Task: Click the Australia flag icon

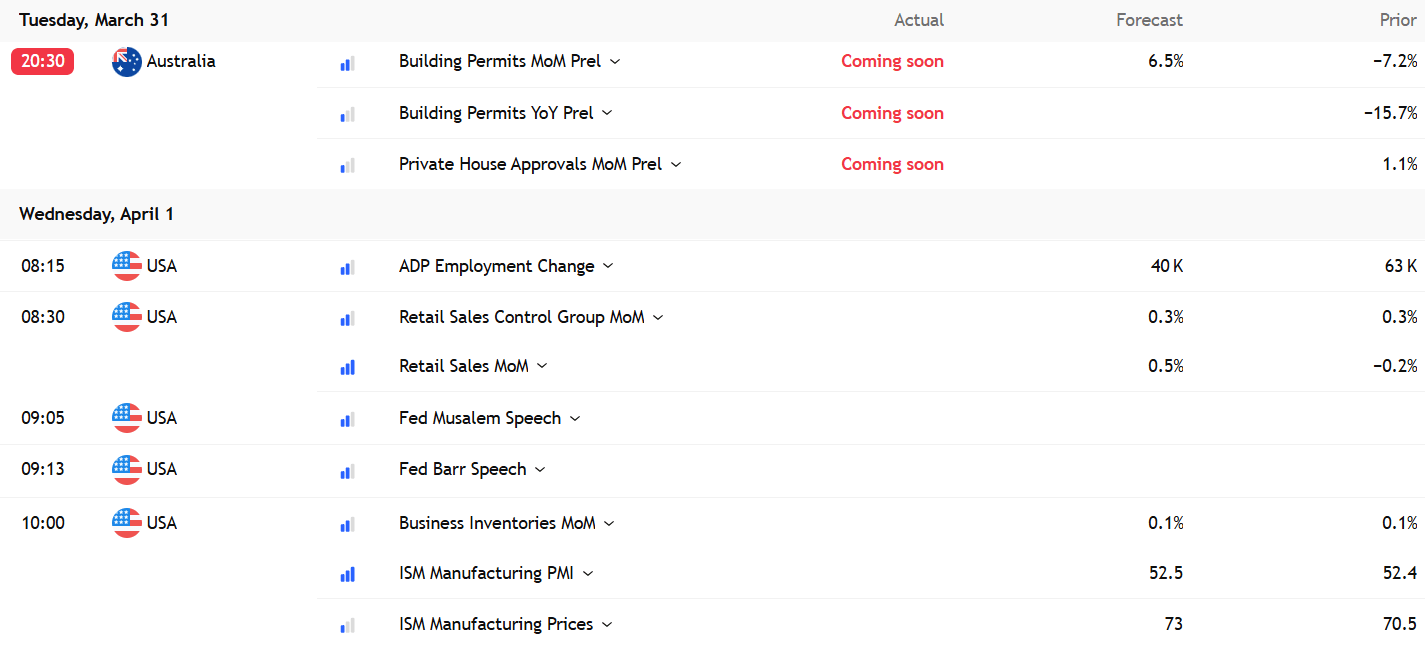Action: click(127, 62)
